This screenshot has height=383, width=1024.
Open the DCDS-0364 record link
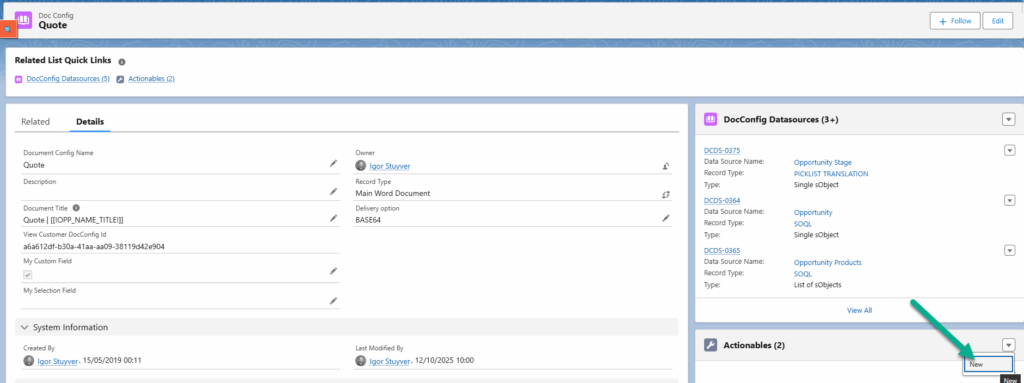tap(722, 201)
